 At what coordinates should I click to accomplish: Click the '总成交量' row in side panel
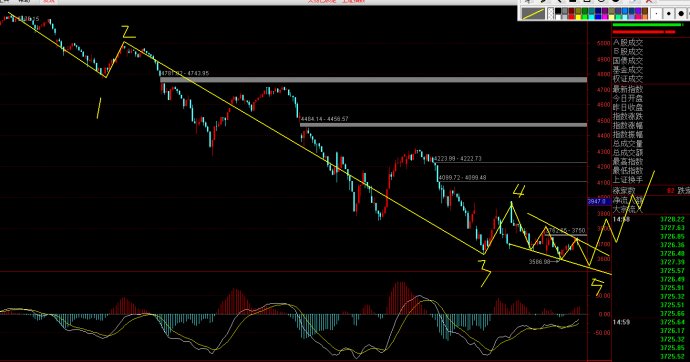click(628, 143)
